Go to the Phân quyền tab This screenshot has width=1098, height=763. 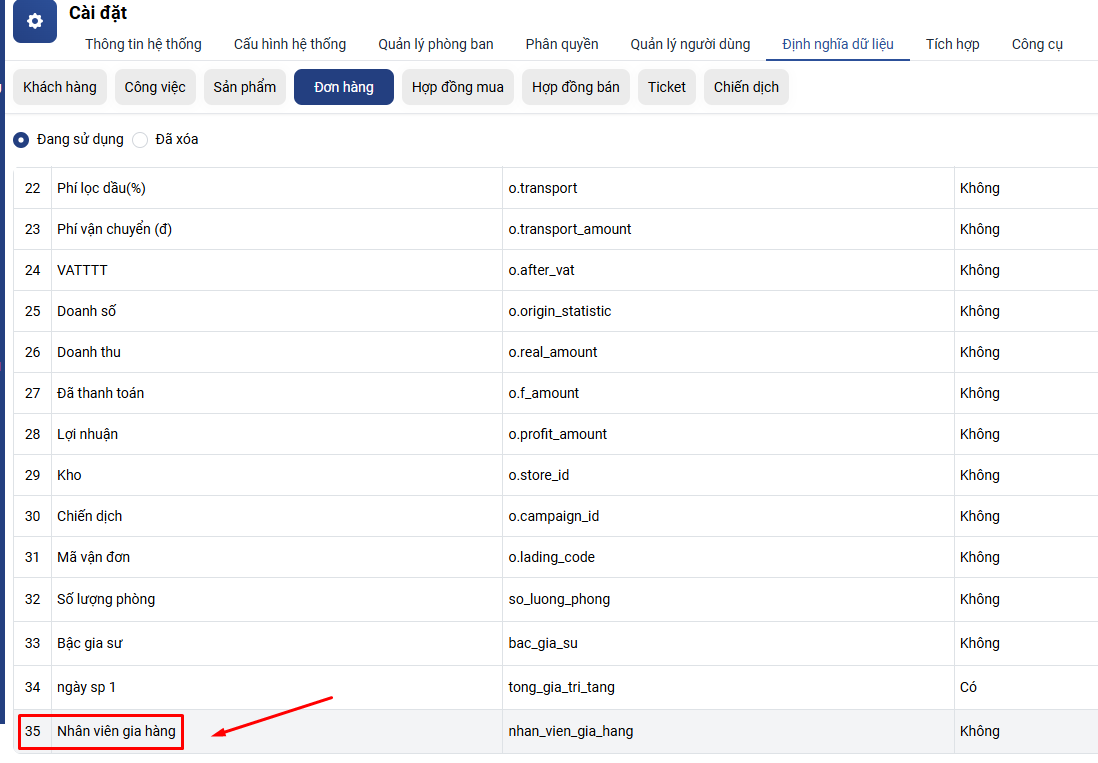pos(562,44)
